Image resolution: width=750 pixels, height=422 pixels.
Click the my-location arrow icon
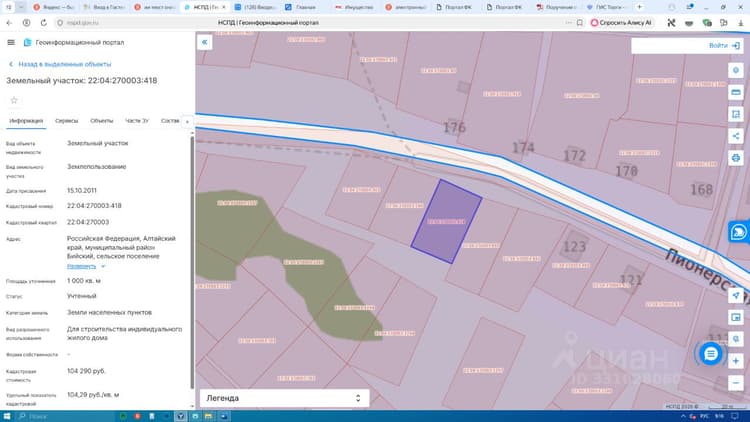tap(736, 295)
